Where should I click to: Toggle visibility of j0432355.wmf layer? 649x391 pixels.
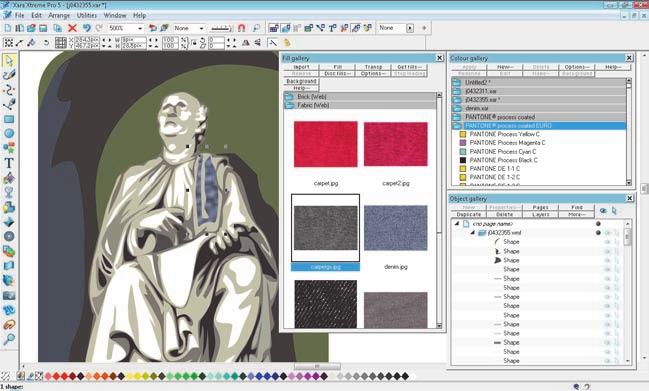click(x=608, y=233)
